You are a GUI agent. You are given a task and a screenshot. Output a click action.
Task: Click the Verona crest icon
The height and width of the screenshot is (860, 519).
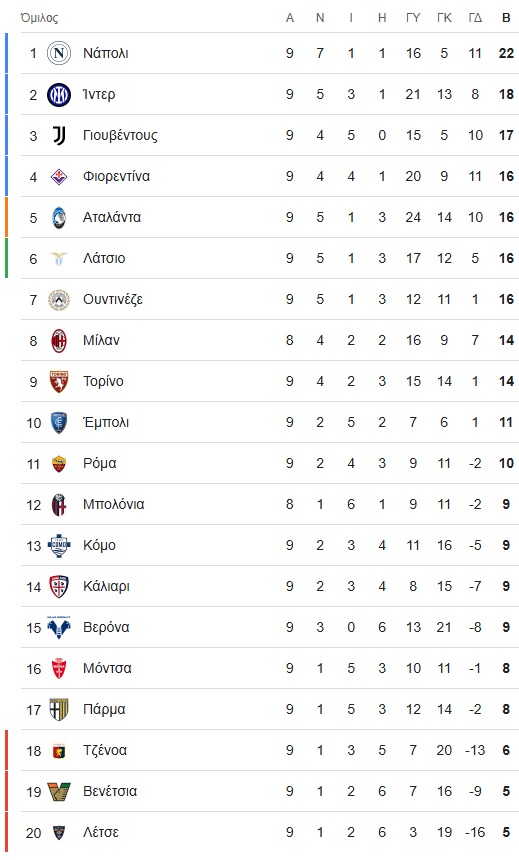point(59,627)
